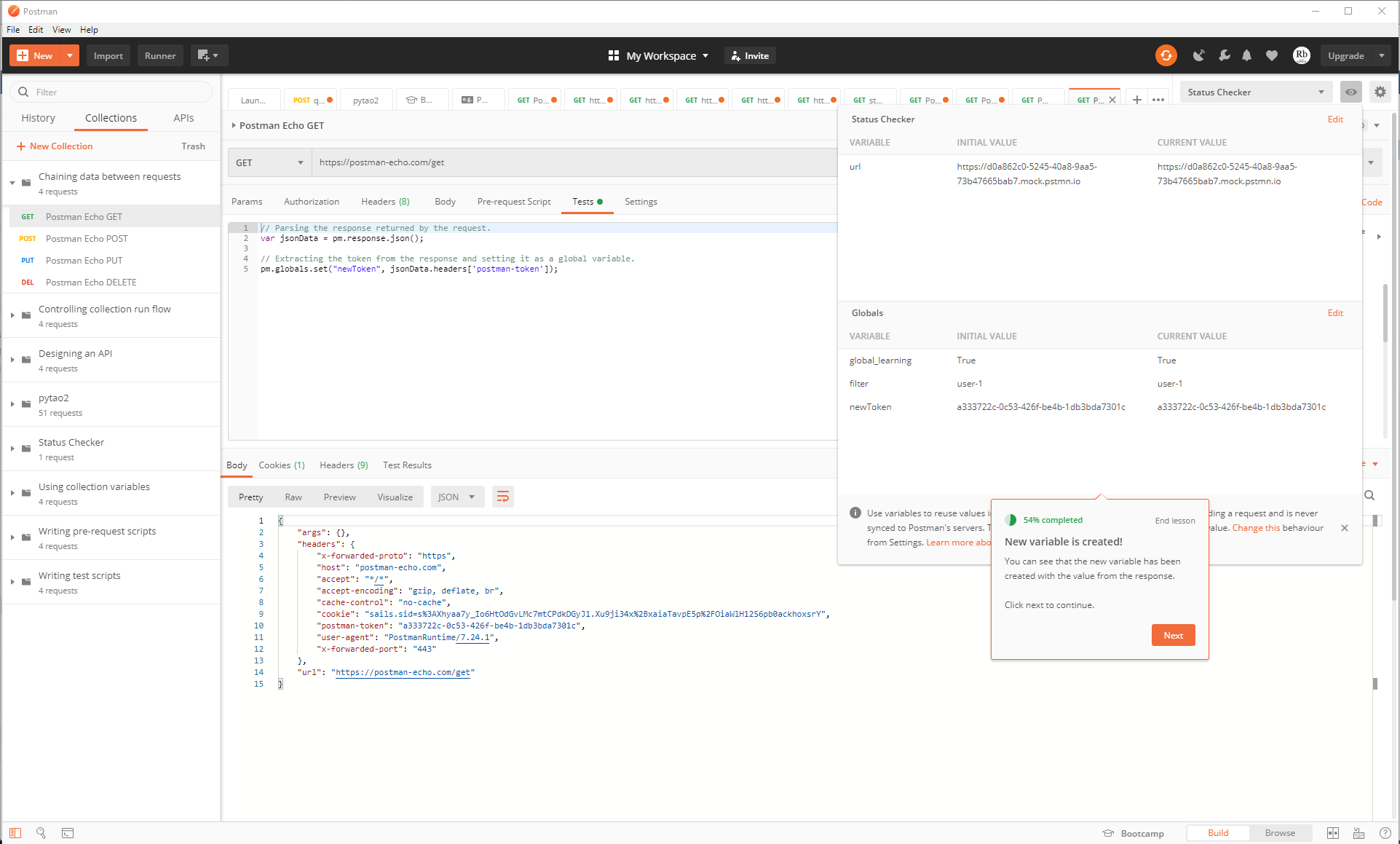The height and width of the screenshot is (844, 1400).
Task: Open the Status Checker environment dropdown
Action: (x=1256, y=92)
